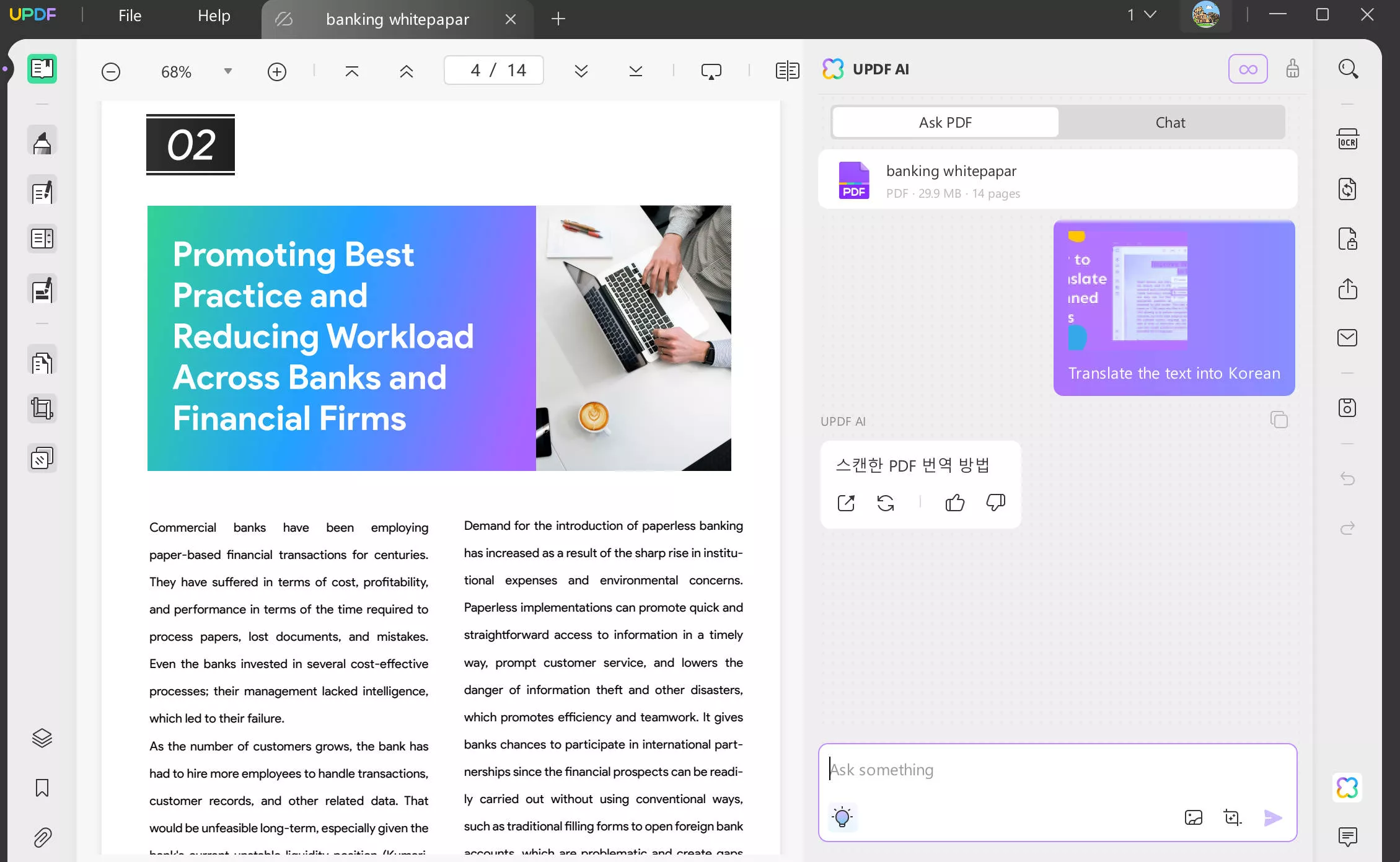The width and height of the screenshot is (1400, 862).
Task: Open the Convert PDF tool
Action: [1348, 189]
